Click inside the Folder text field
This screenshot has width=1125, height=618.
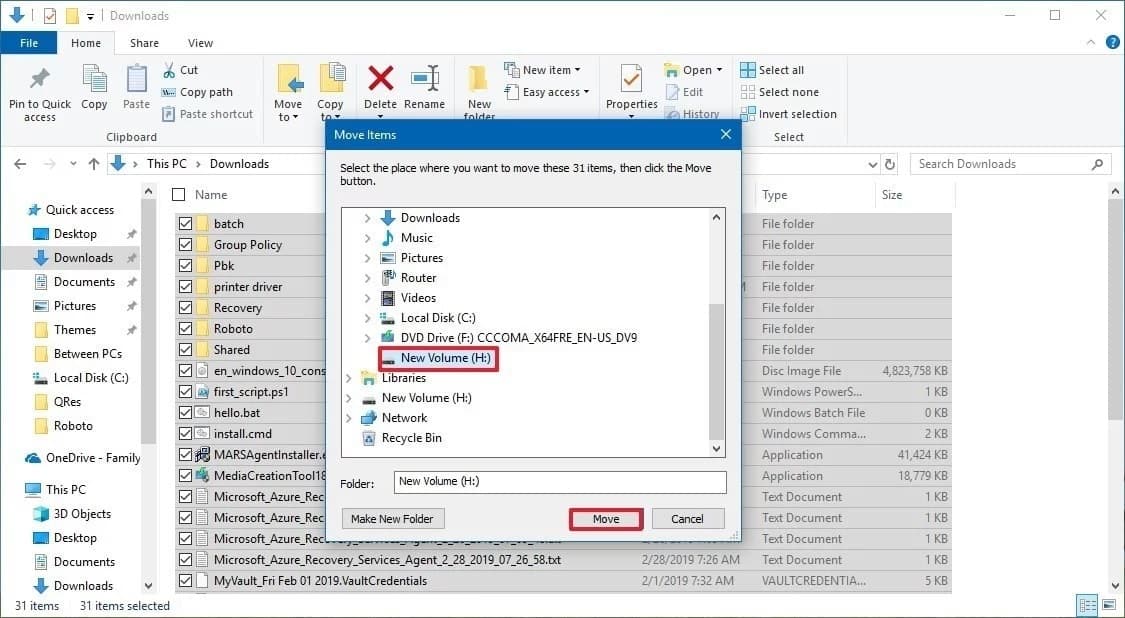560,483
